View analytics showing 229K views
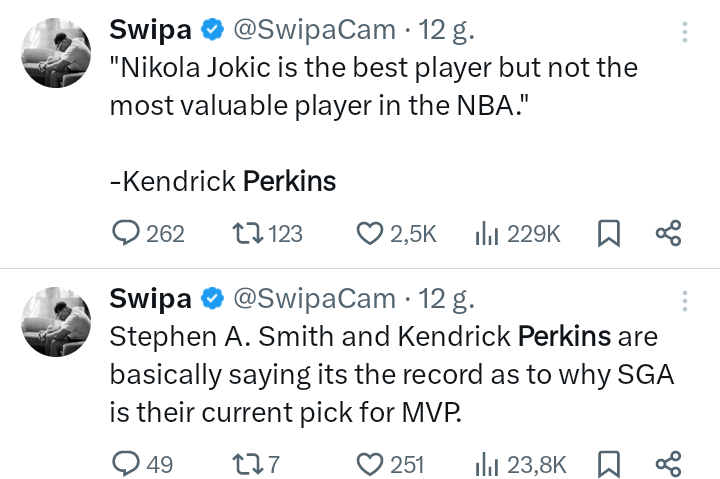Viewport: 720px width, 479px height. [x=486, y=234]
